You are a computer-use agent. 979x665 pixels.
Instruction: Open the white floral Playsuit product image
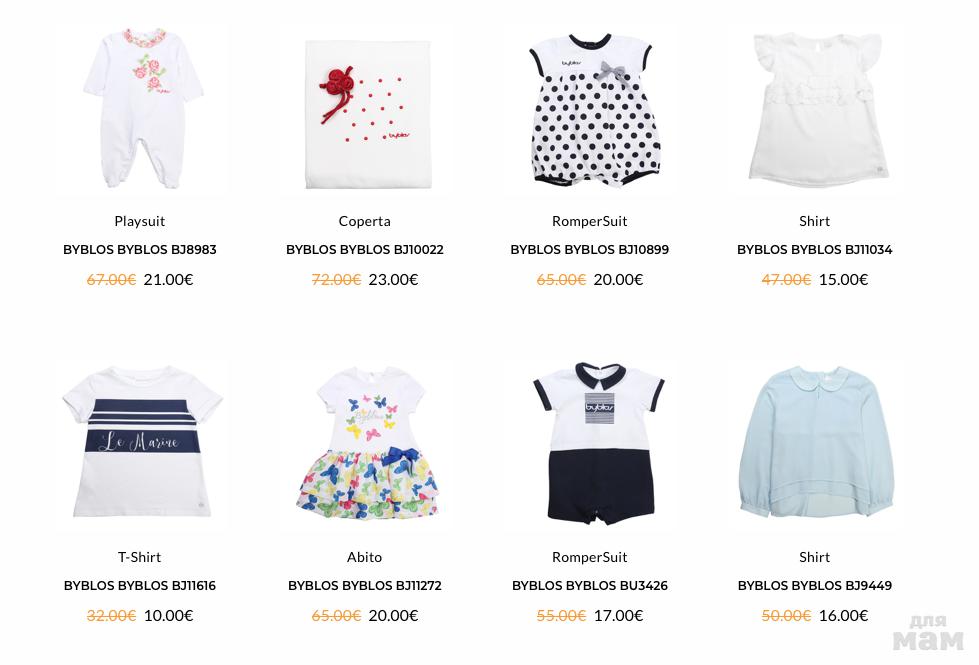point(143,108)
